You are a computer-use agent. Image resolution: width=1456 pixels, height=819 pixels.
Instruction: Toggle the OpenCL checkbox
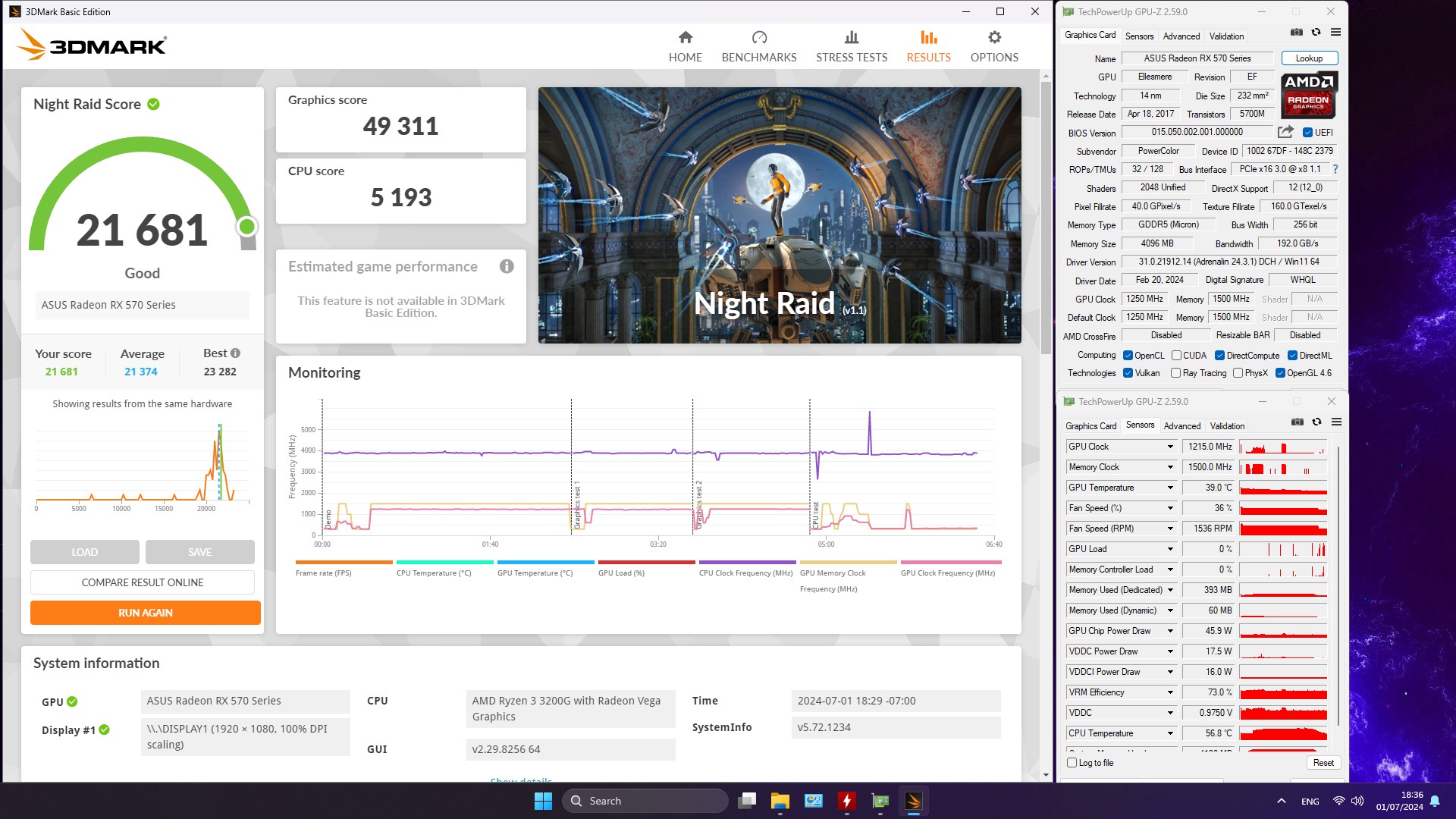pos(1128,355)
